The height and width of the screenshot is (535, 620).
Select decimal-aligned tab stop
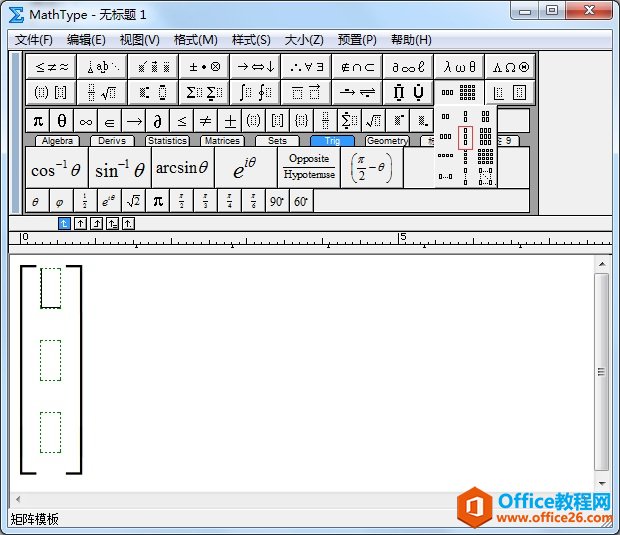[129, 224]
